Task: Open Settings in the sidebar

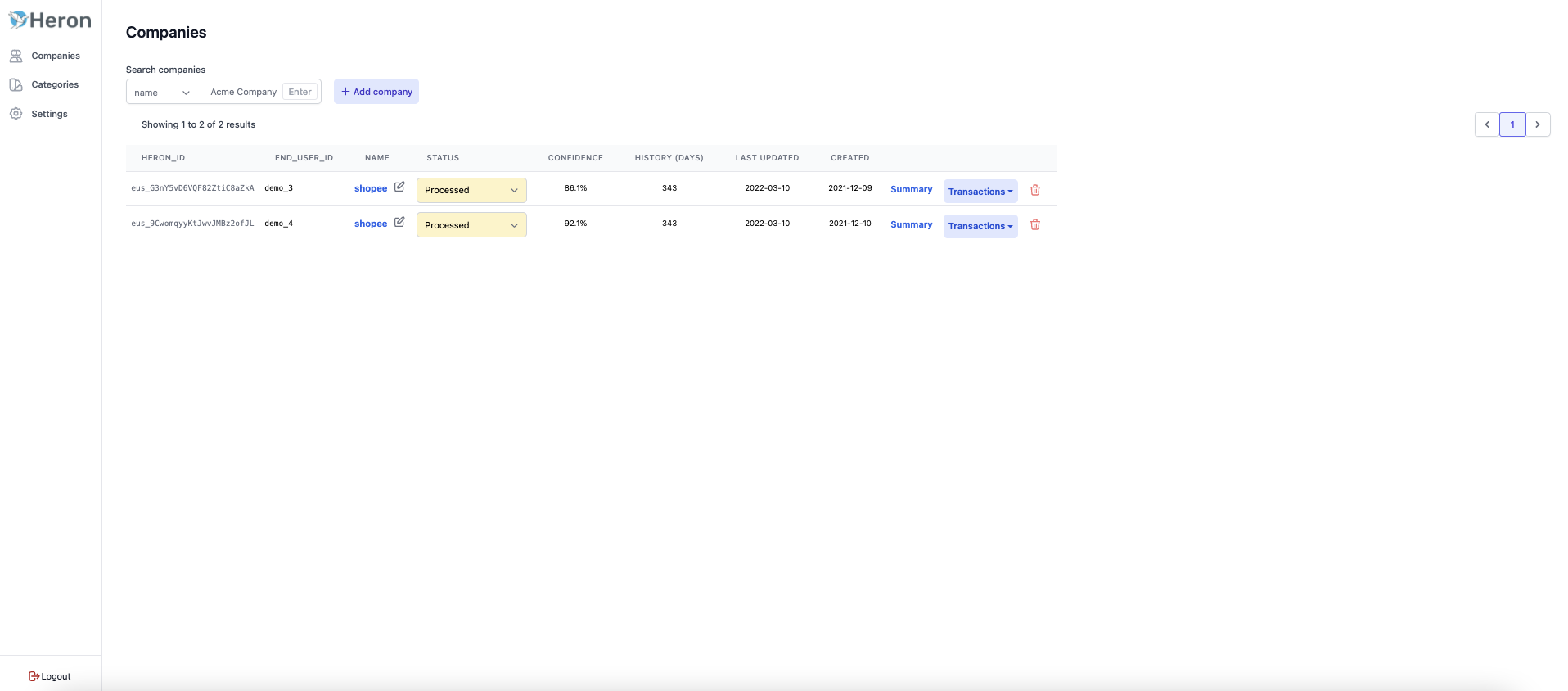Action: [38, 114]
